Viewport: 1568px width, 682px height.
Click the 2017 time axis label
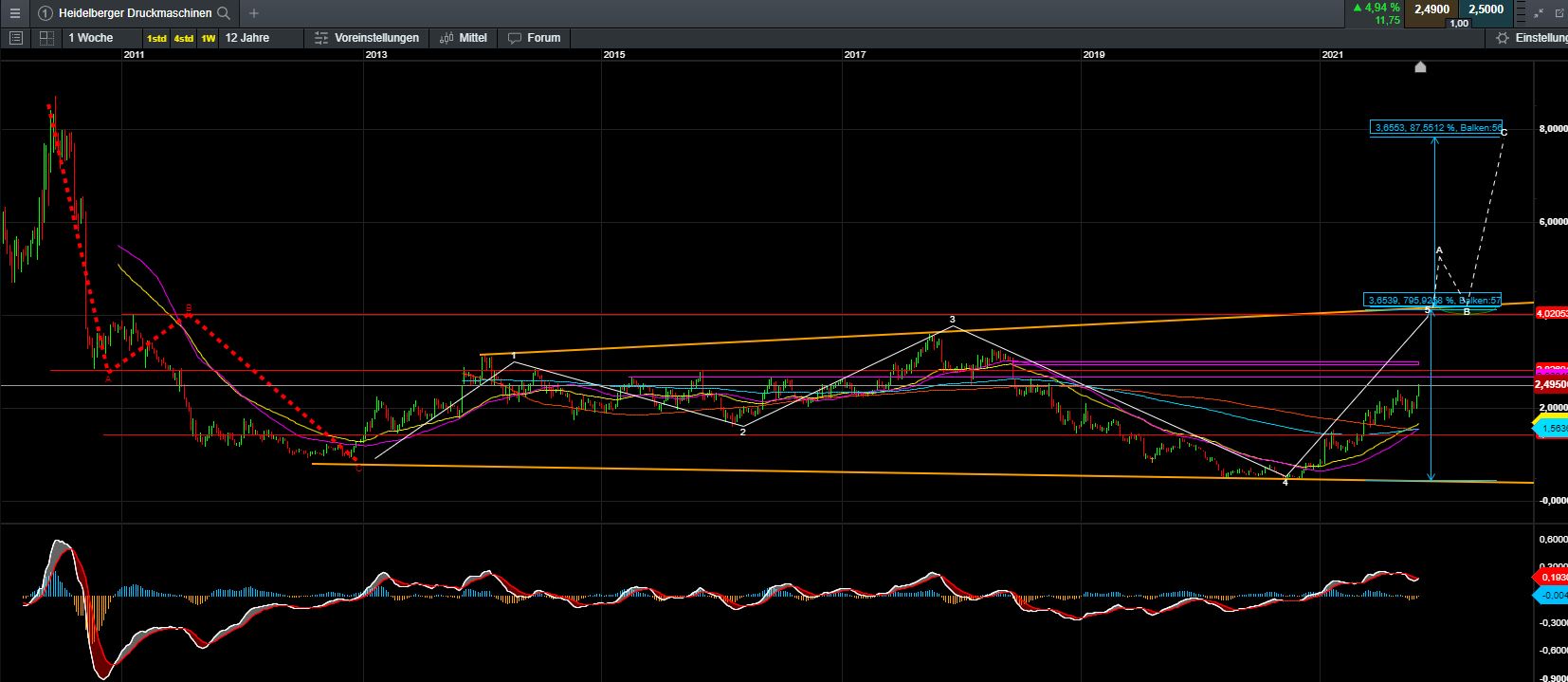(x=854, y=55)
